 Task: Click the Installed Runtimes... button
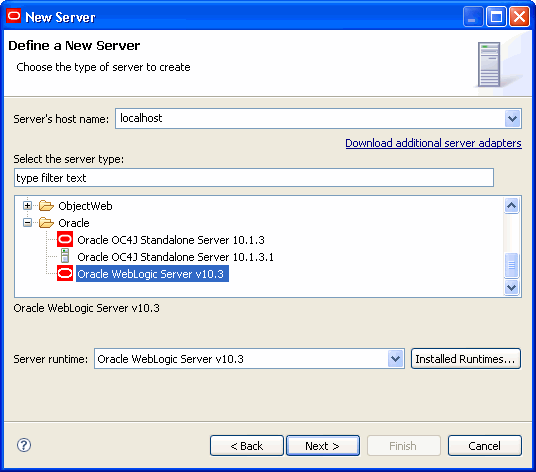click(466, 359)
